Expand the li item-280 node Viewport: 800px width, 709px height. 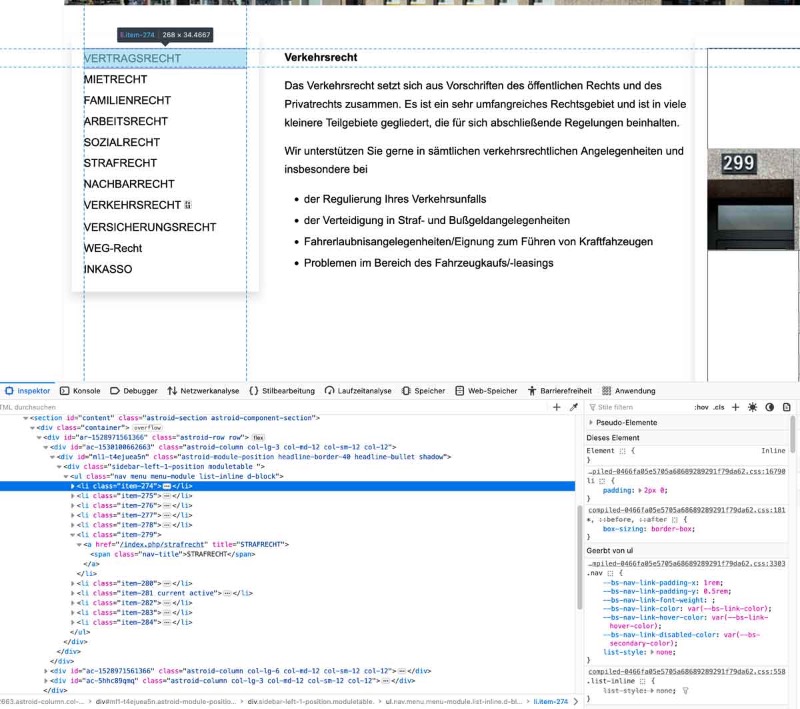72,583
